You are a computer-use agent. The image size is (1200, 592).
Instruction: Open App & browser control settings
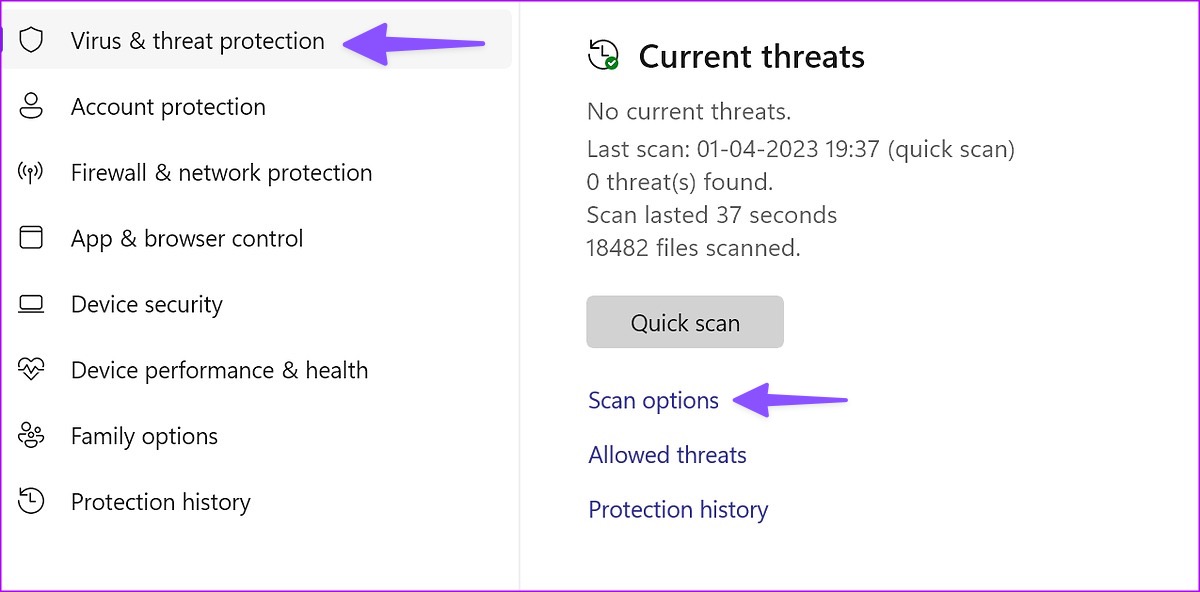coord(257,238)
